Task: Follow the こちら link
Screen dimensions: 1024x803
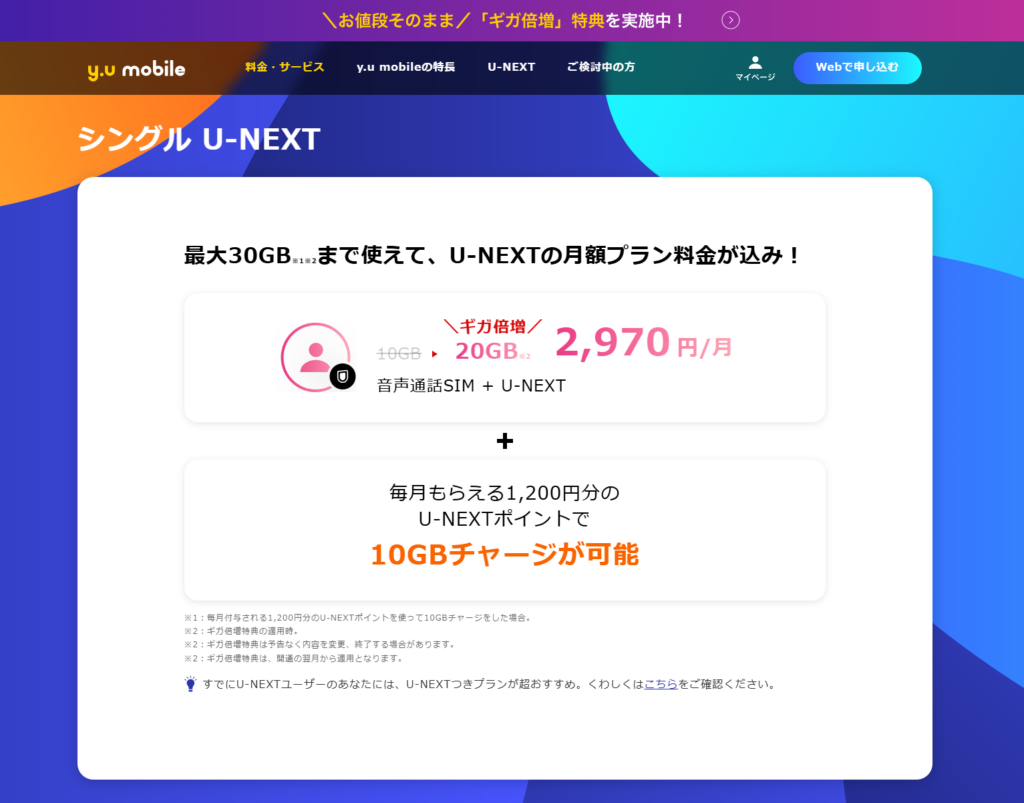Action: 661,685
